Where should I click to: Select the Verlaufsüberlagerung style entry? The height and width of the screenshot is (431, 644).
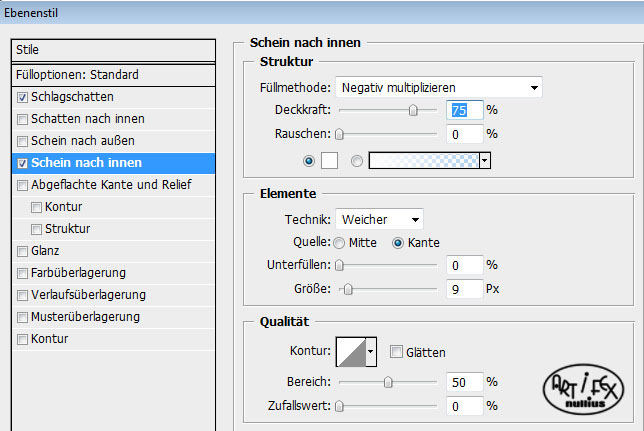point(113,295)
